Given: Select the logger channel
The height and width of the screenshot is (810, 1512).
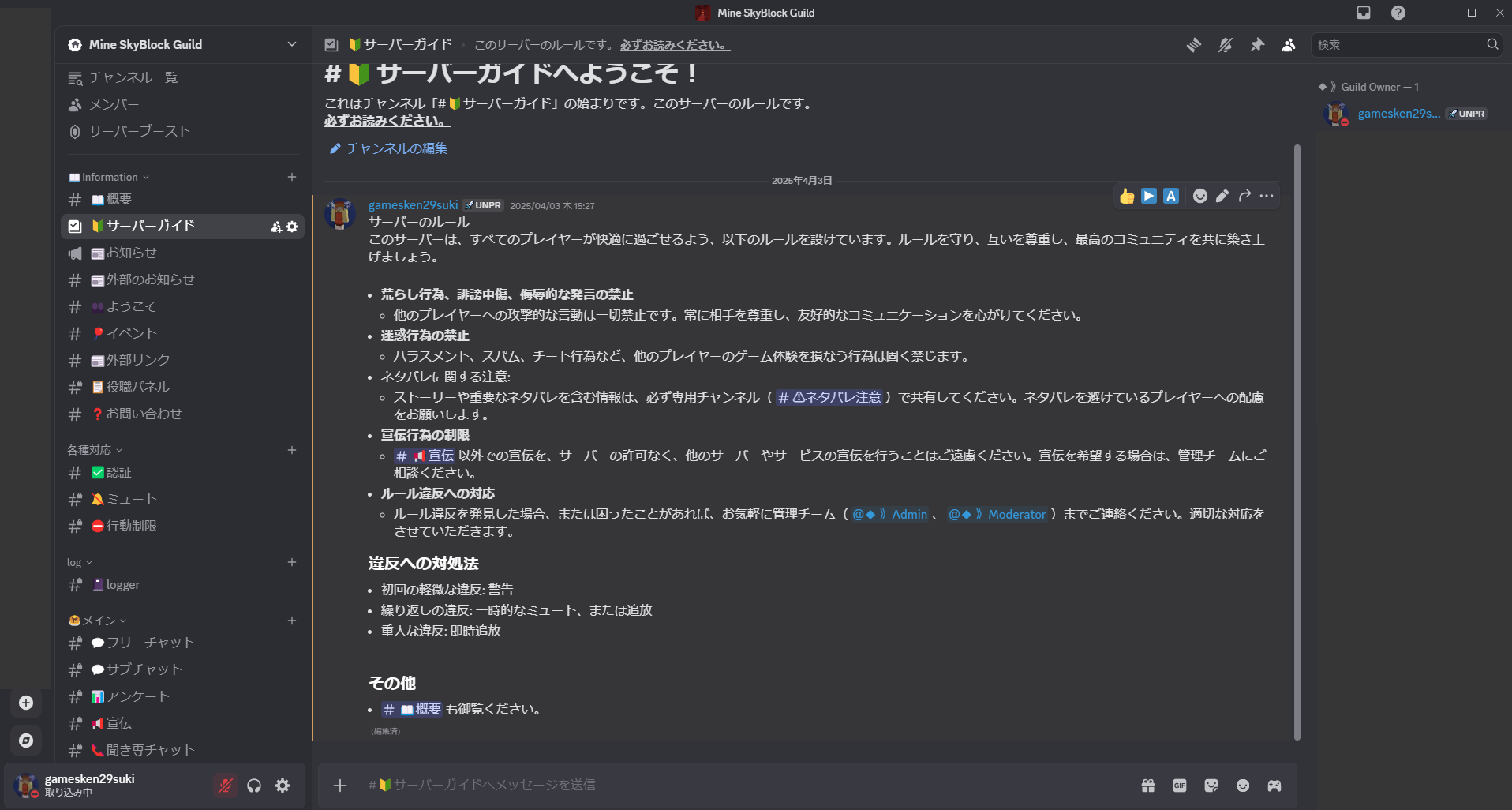Looking at the screenshot, I should [182, 585].
